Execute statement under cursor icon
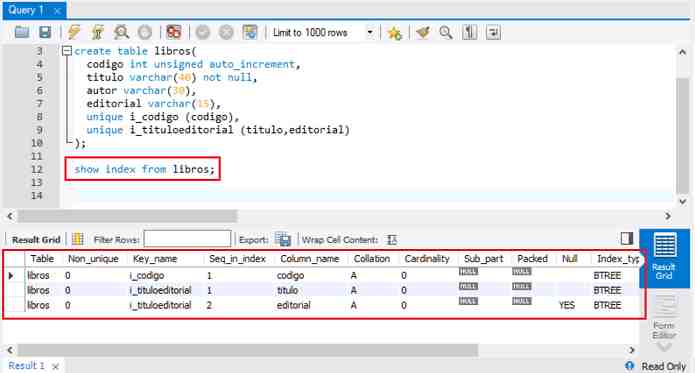Screen dimensions: 695x373 98,32
